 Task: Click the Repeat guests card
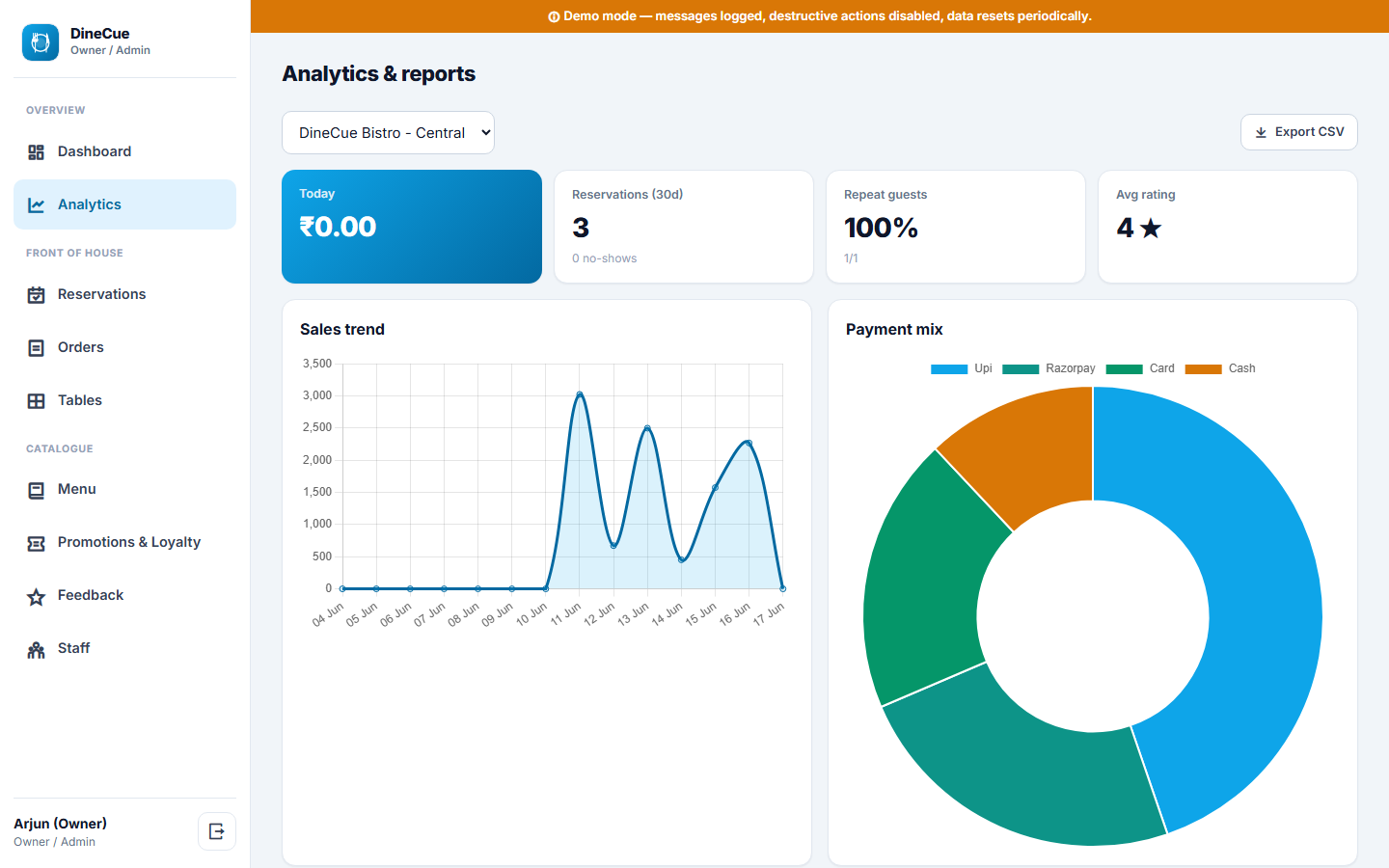click(x=956, y=227)
